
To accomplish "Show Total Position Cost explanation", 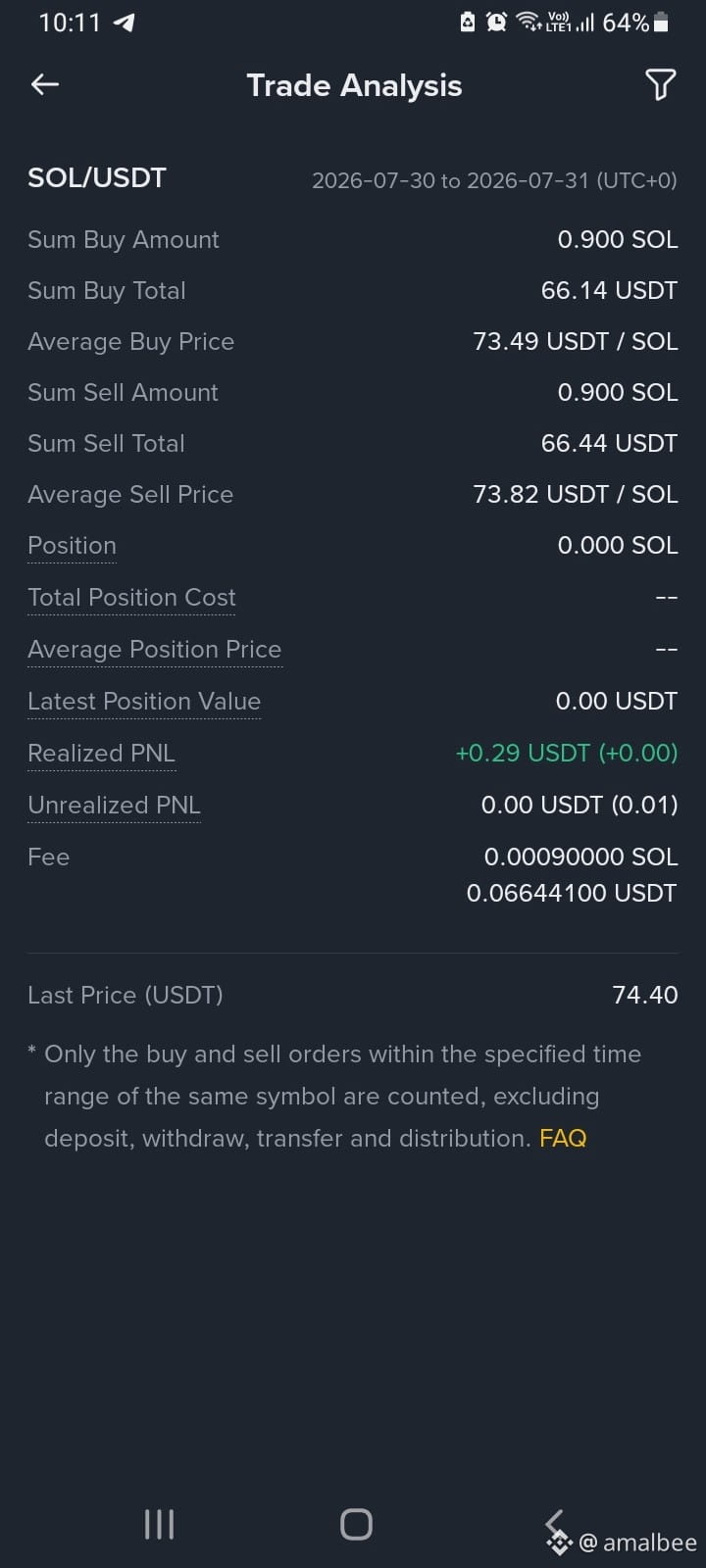I will (x=131, y=598).
